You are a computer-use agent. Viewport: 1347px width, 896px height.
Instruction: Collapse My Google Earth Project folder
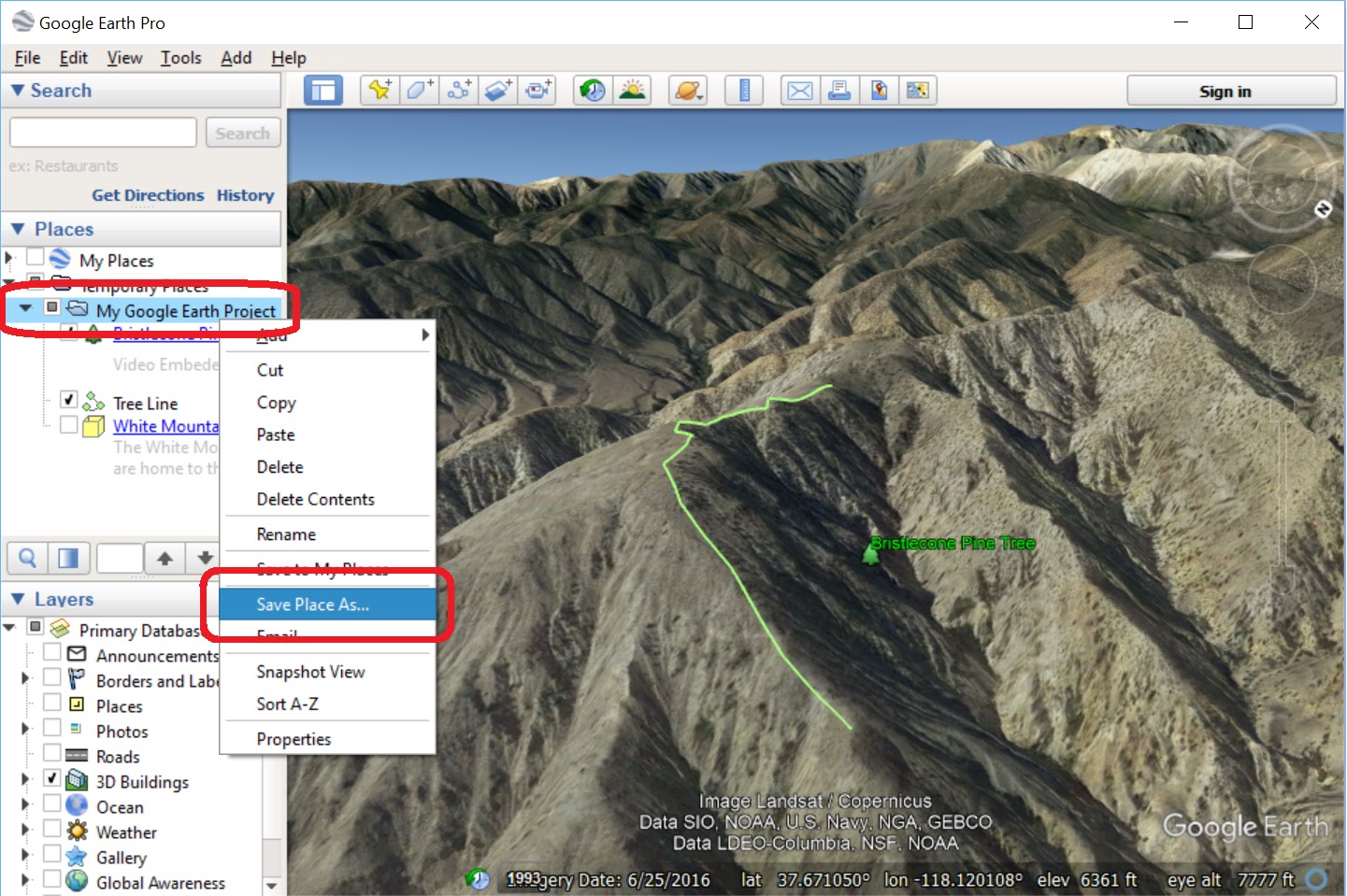tap(26, 307)
